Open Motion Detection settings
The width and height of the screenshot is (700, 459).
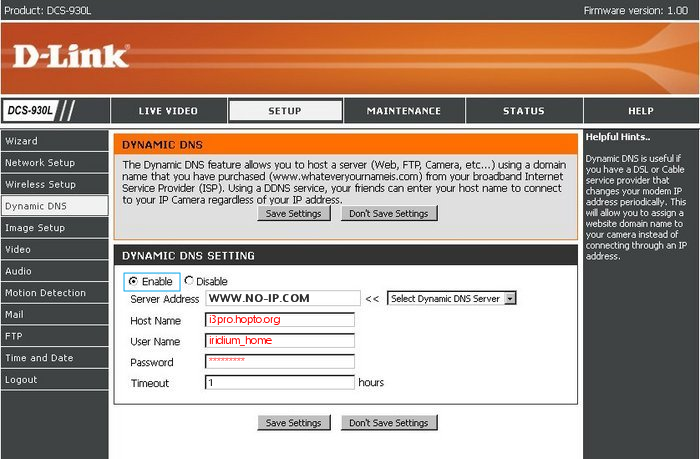(54, 293)
